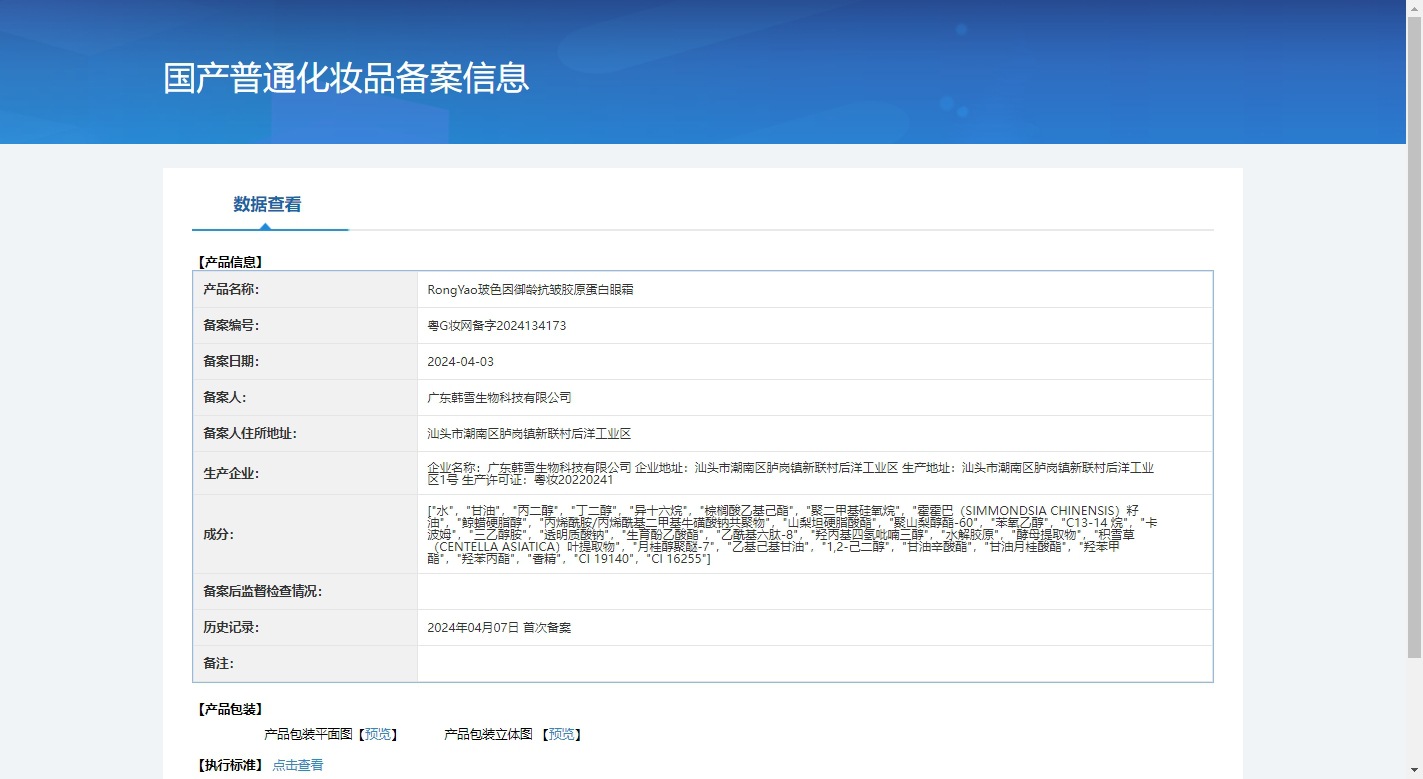Click the 备案编号 label cell
1423x779 pixels.
point(305,325)
